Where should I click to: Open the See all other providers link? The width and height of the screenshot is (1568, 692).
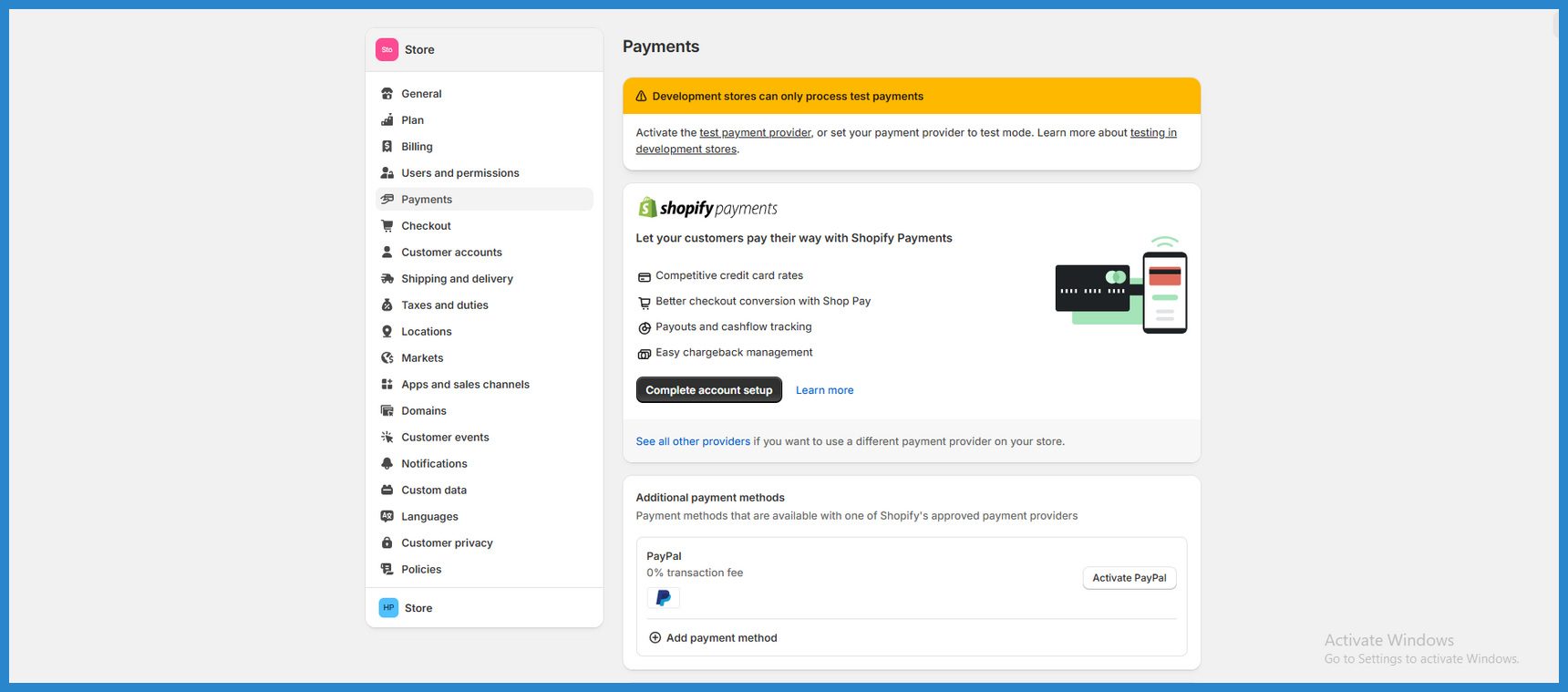(693, 441)
